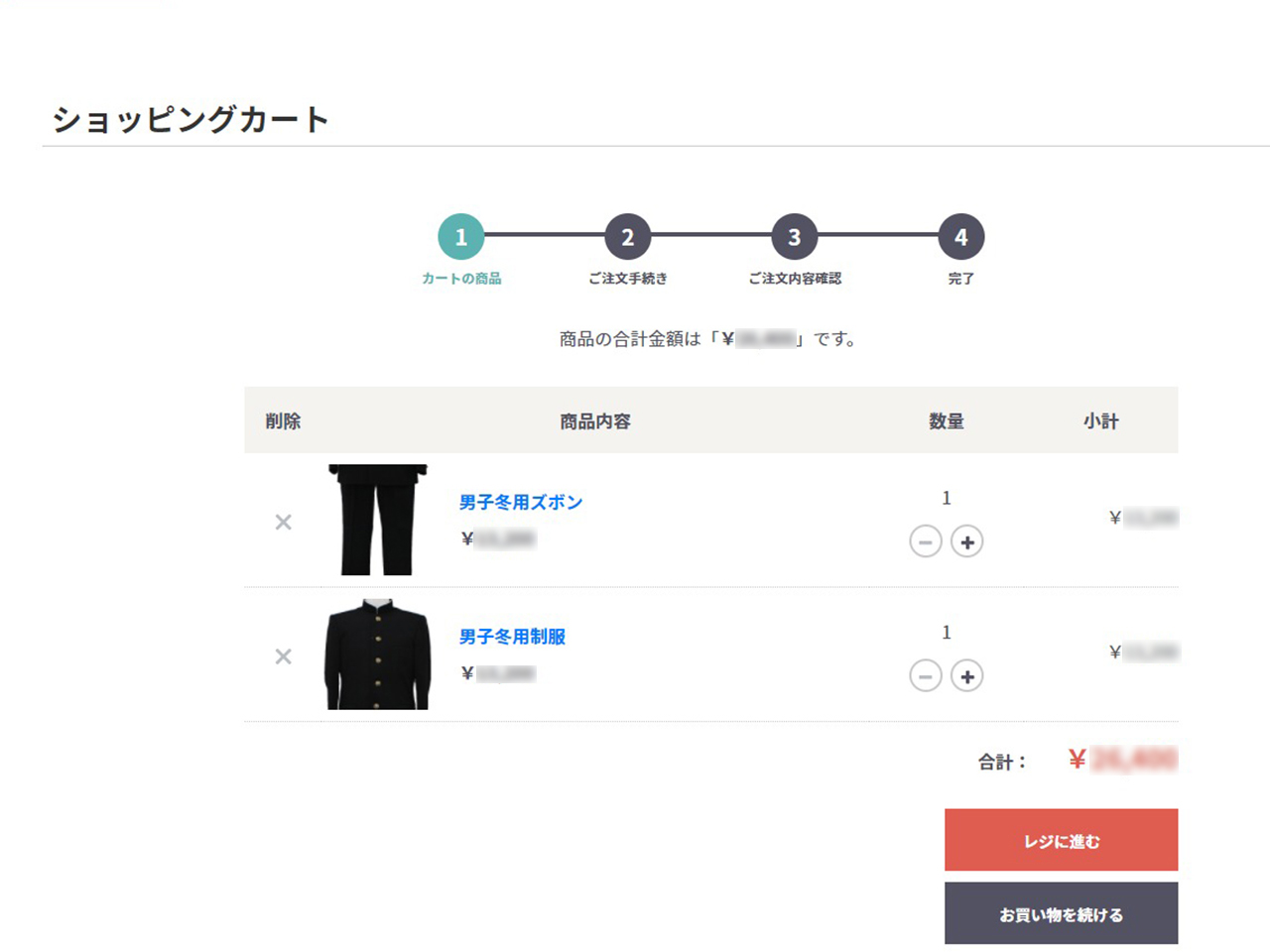Click step 3 circle ご注文内容確認
Viewport: 1270px width, 952px height.
click(x=795, y=237)
